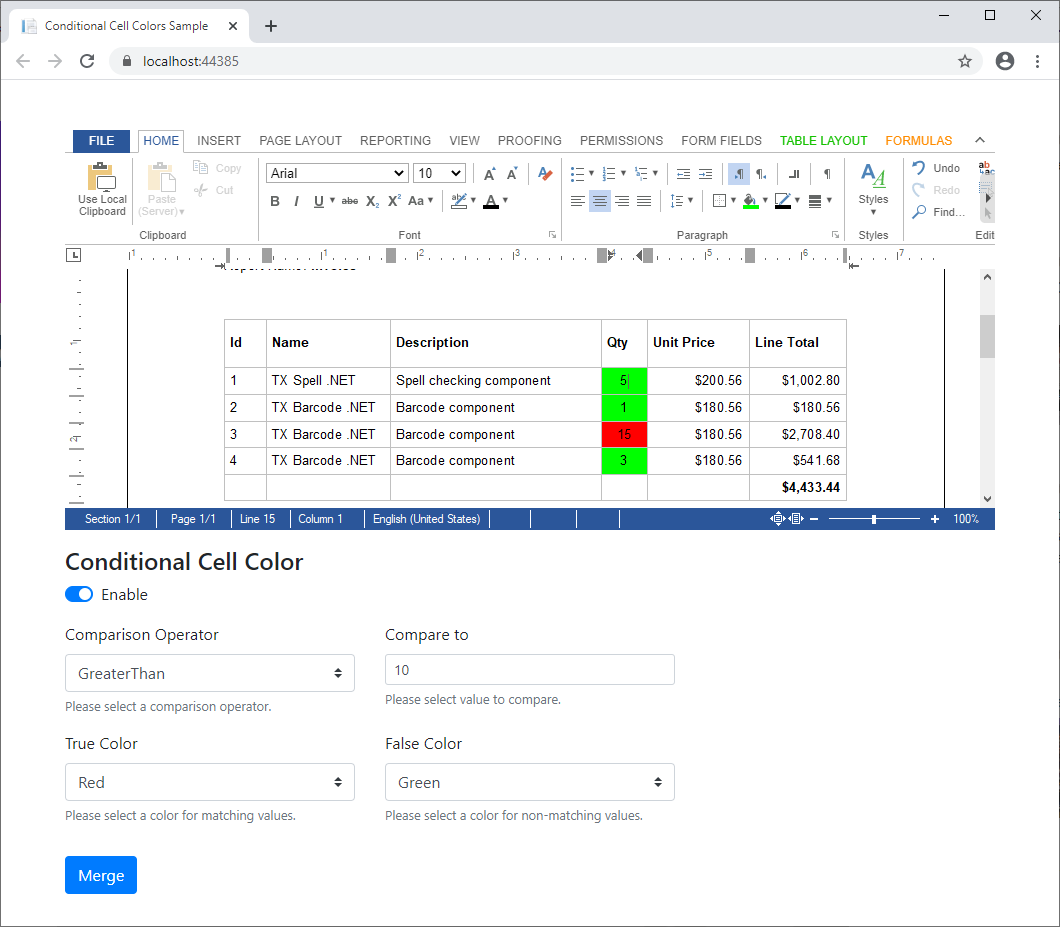The width and height of the screenshot is (1060, 927).
Task: Toggle bold formatting
Action: pyautogui.click(x=274, y=201)
